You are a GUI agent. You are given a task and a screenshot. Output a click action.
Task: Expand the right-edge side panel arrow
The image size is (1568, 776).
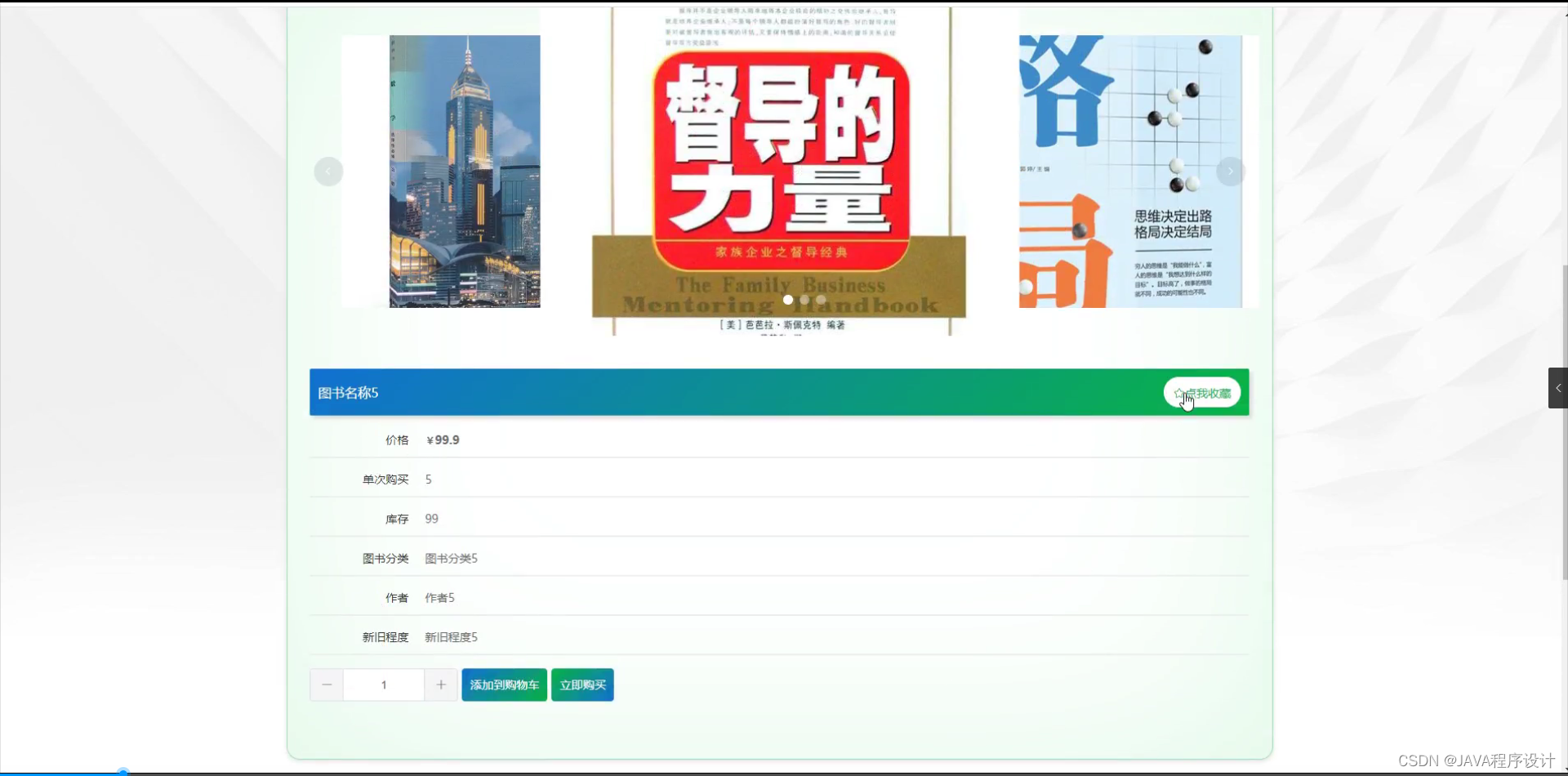click(1558, 388)
